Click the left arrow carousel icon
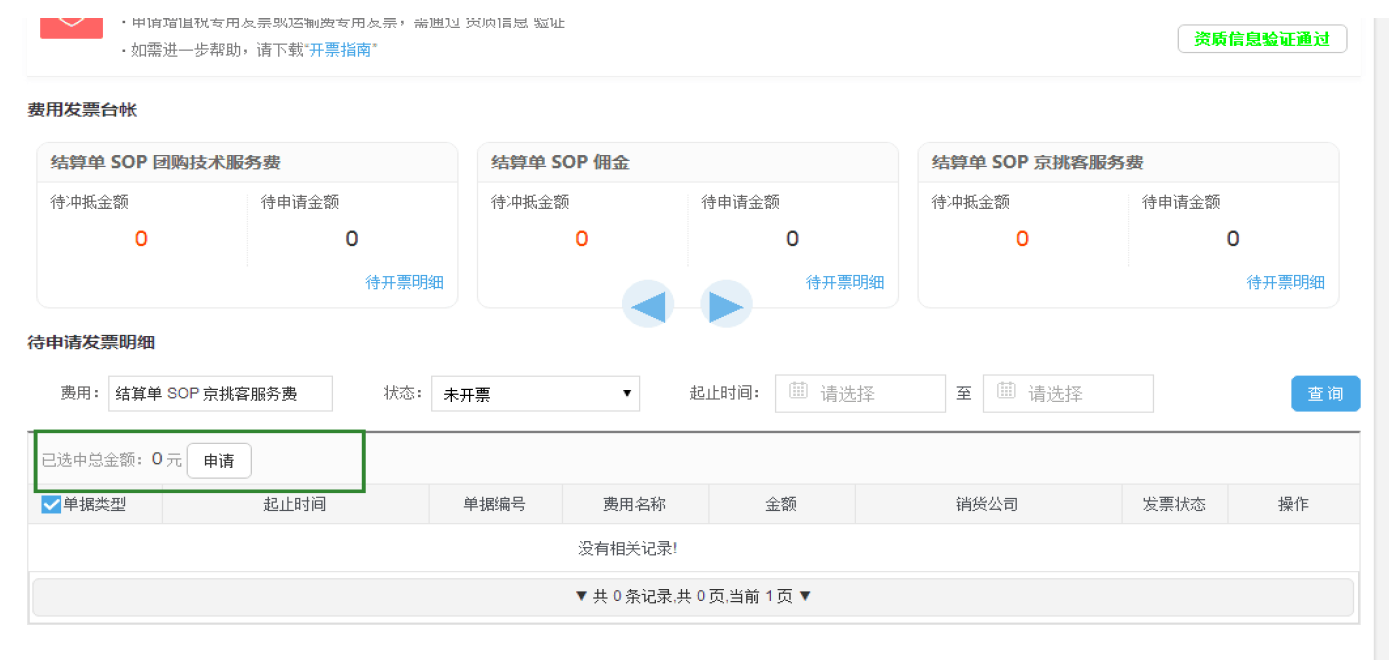 648,305
